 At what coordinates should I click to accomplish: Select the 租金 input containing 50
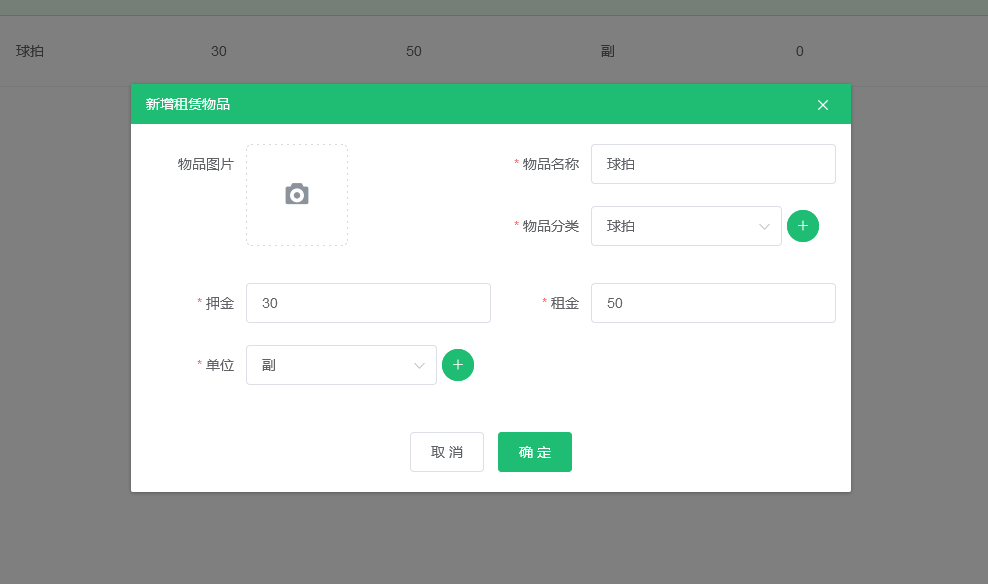tap(712, 303)
